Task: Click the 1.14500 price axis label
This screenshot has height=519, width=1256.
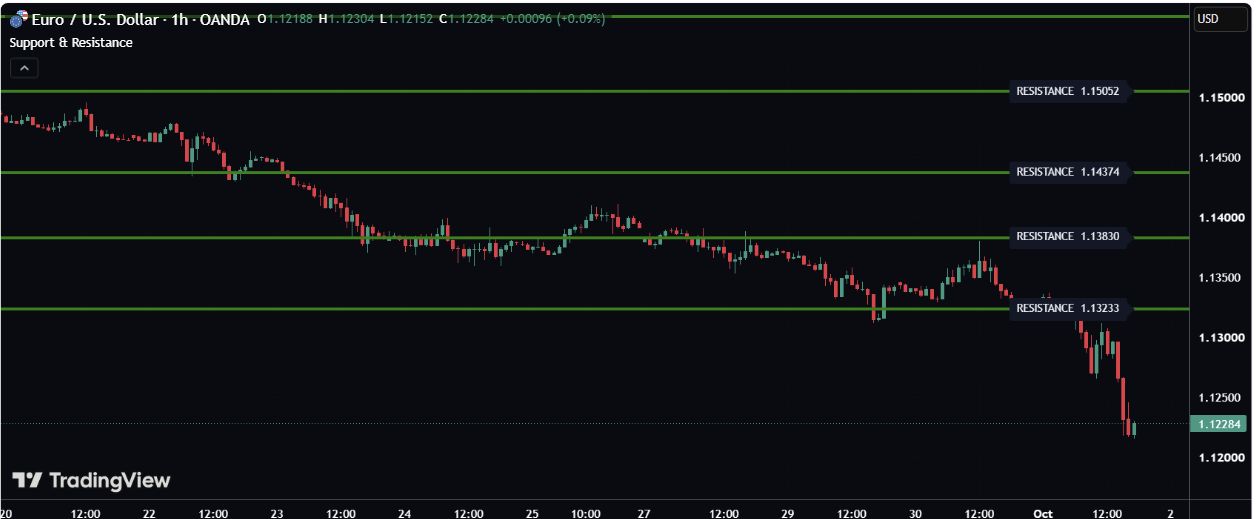Action: [x=1221, y=158]
